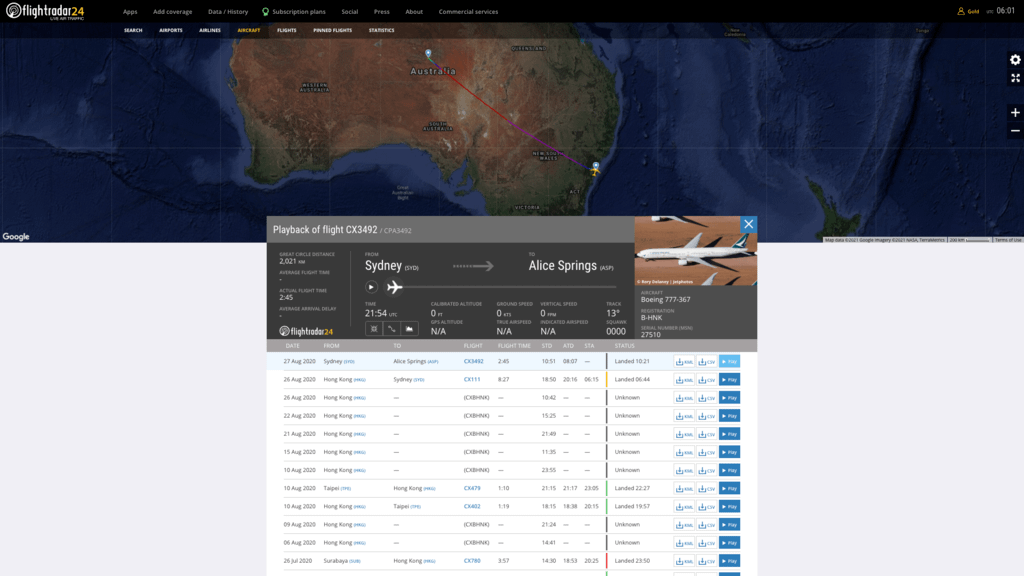
Task: Download KML for the 09 Aug 2020 flight
Action: [x=684, y=524]
